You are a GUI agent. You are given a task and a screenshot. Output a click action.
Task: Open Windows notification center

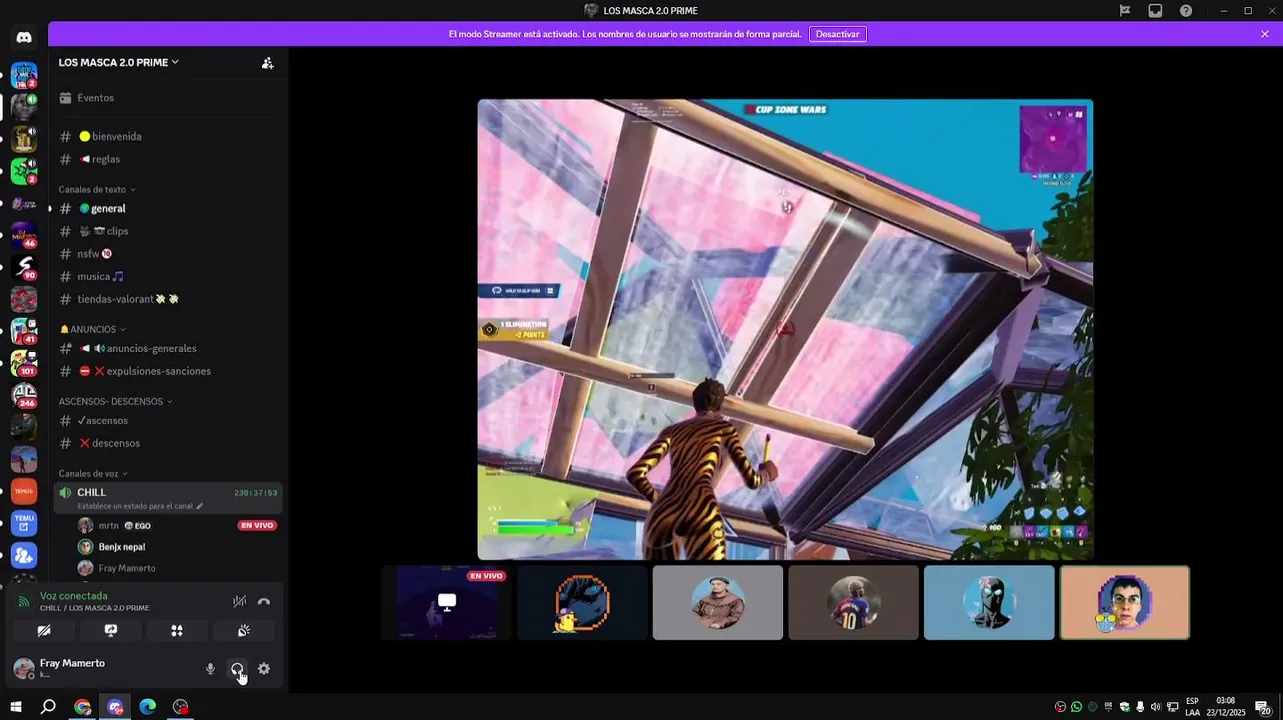pyautogui.click(x=1264, y=707)
